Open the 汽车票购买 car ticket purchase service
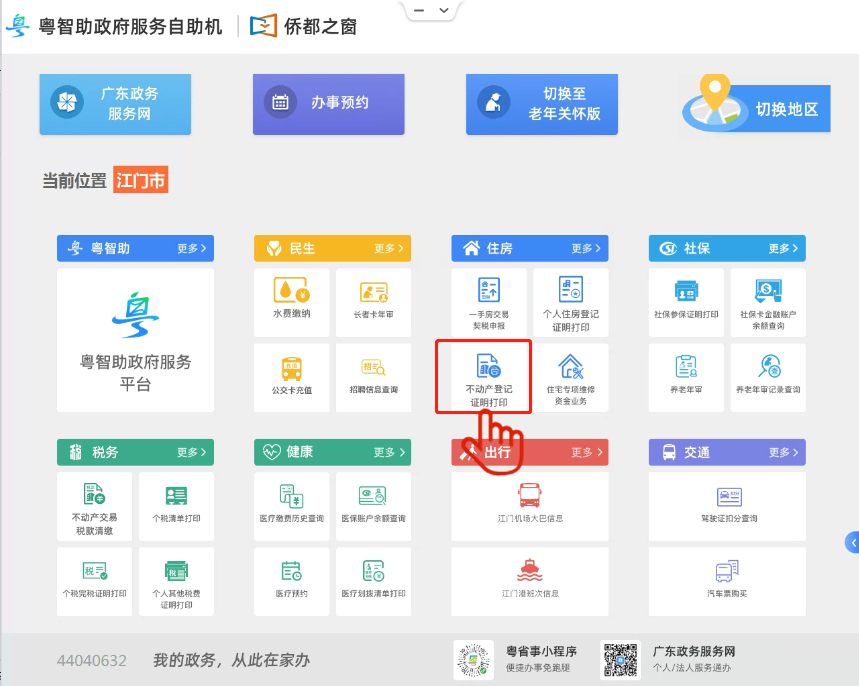 click(x=726, y=581)
